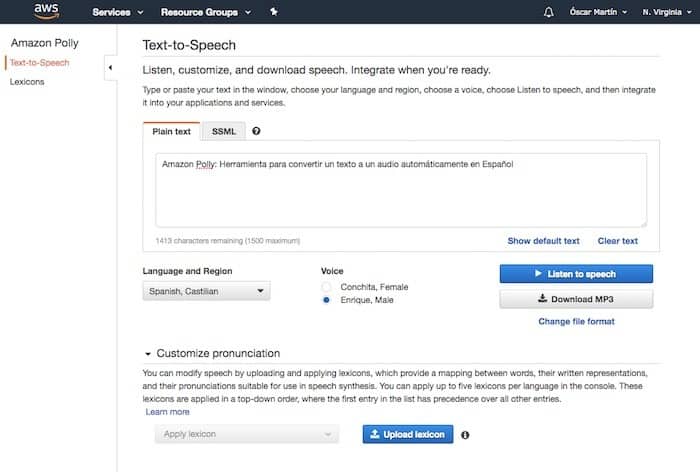Viewport: 700px width, 472px height.
Task: Open Lexicons in the sidebar
Action: tap(27, 82)
